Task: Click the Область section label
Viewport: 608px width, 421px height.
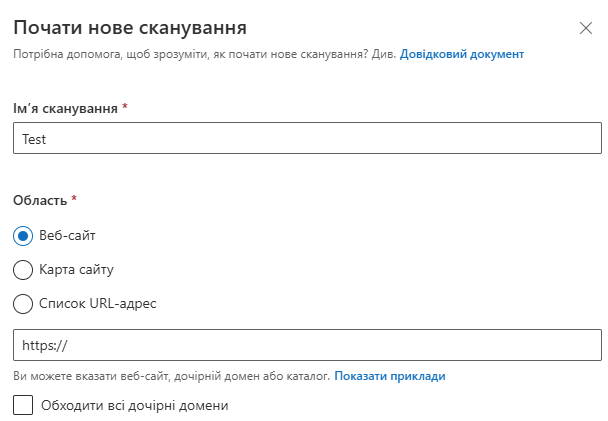Action: (40, 201)
